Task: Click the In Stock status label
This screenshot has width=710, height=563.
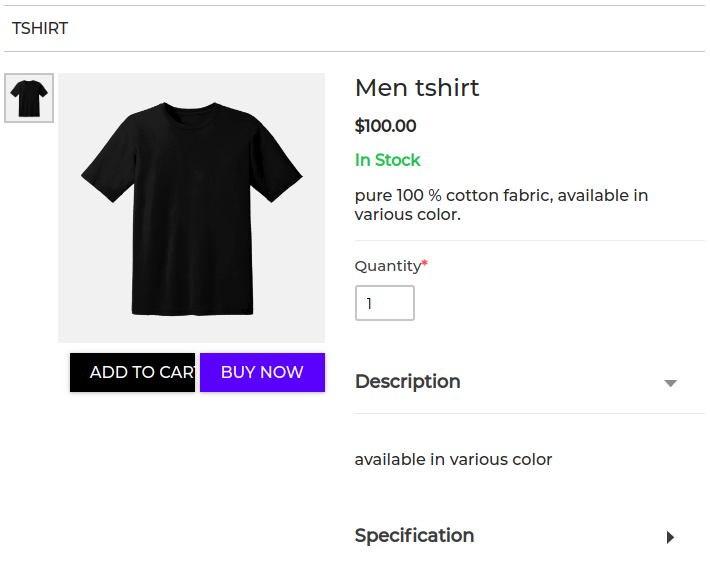Action: coord(388,160)
